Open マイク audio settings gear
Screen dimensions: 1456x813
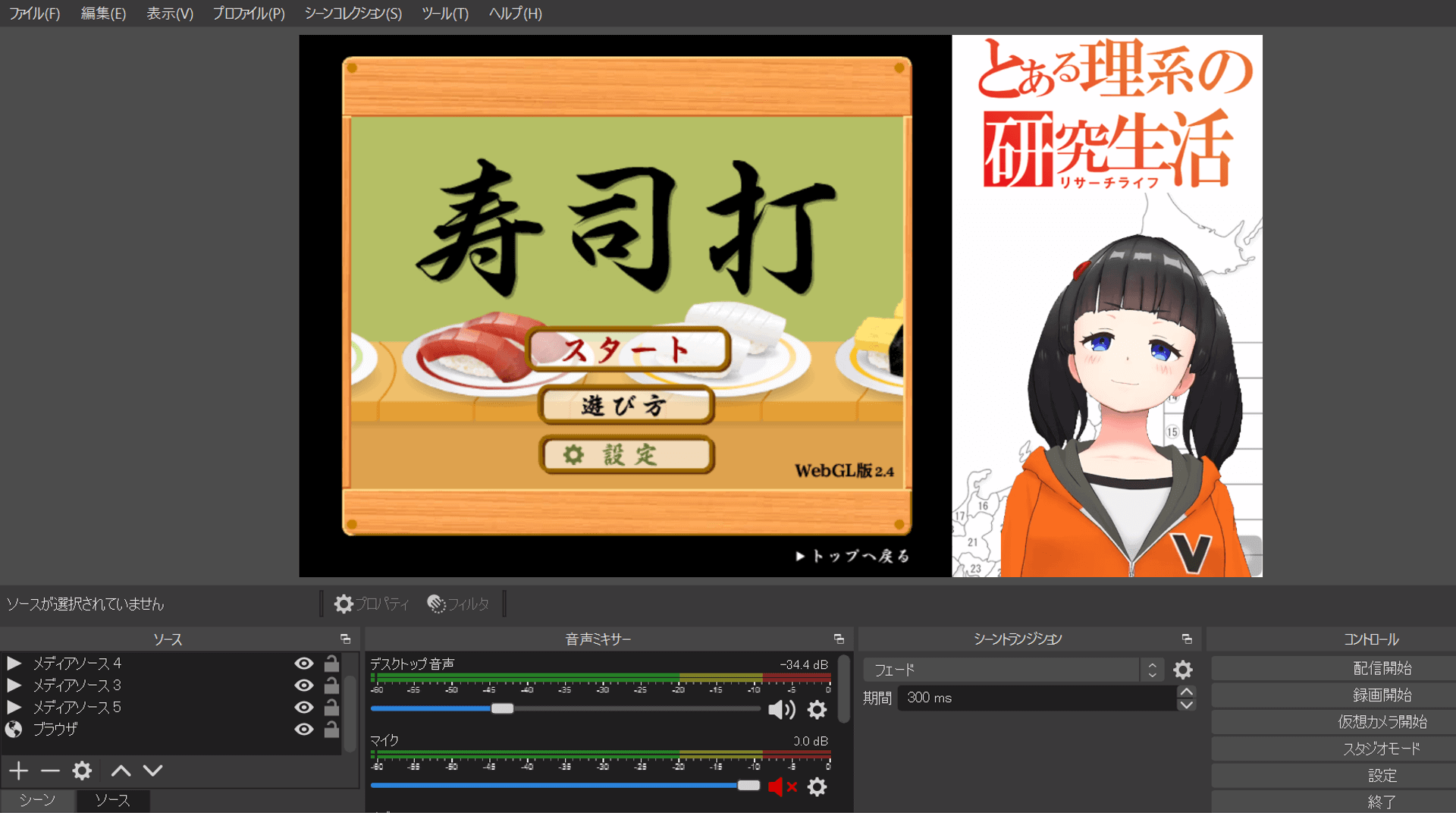coord(817,787)
